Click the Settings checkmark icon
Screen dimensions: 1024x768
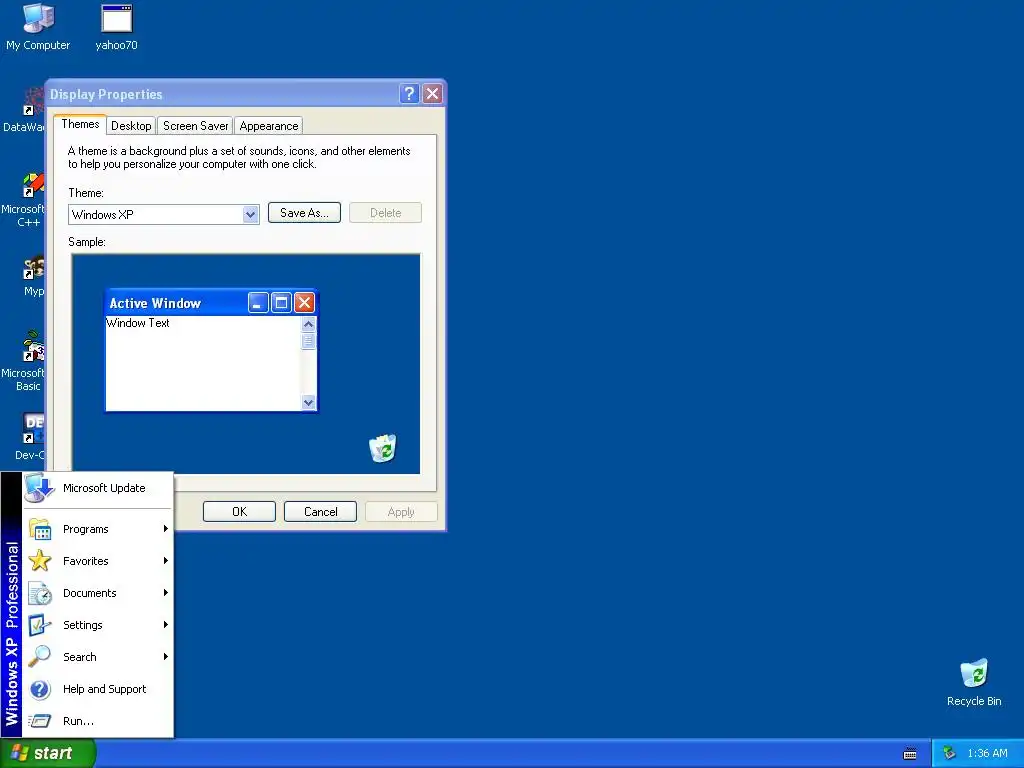pyautogui.click(x=40, y=625)
